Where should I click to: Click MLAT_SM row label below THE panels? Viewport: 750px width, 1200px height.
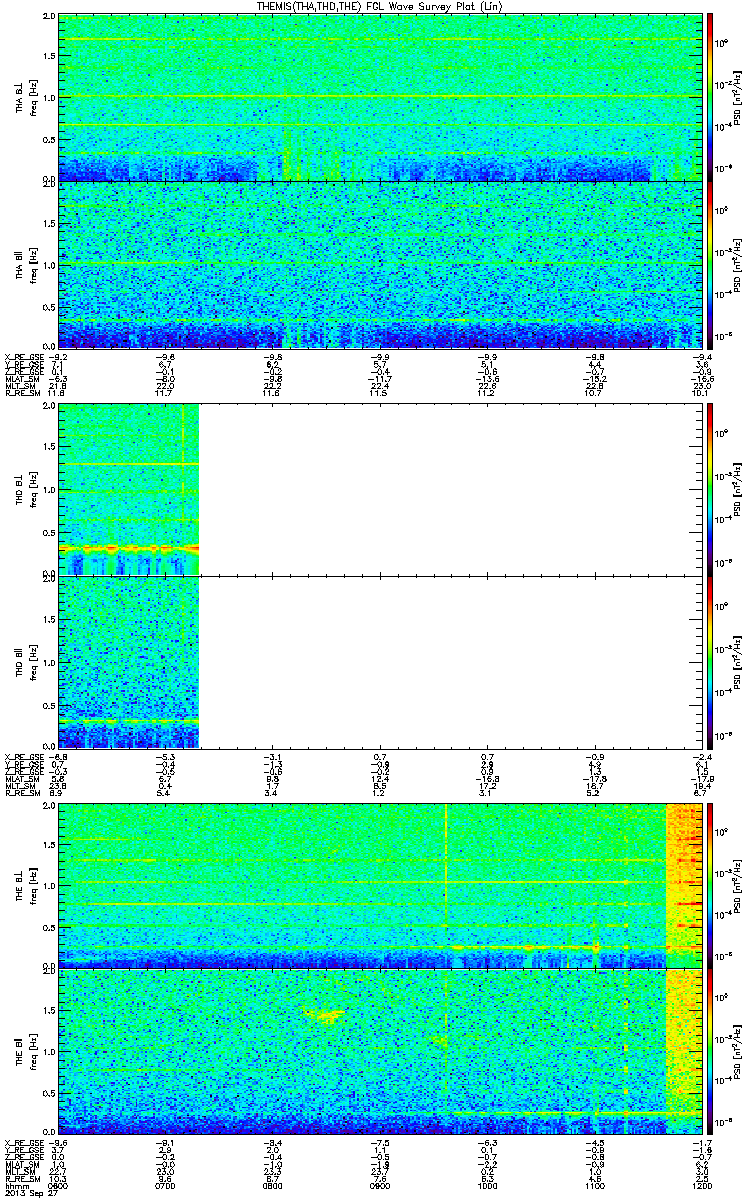(20, 1163)
